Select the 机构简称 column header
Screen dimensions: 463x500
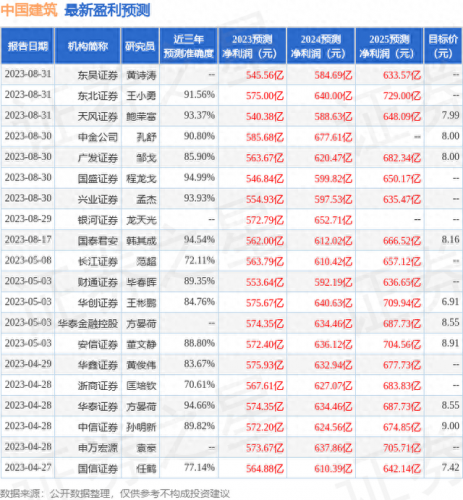[x=87, y=46]
